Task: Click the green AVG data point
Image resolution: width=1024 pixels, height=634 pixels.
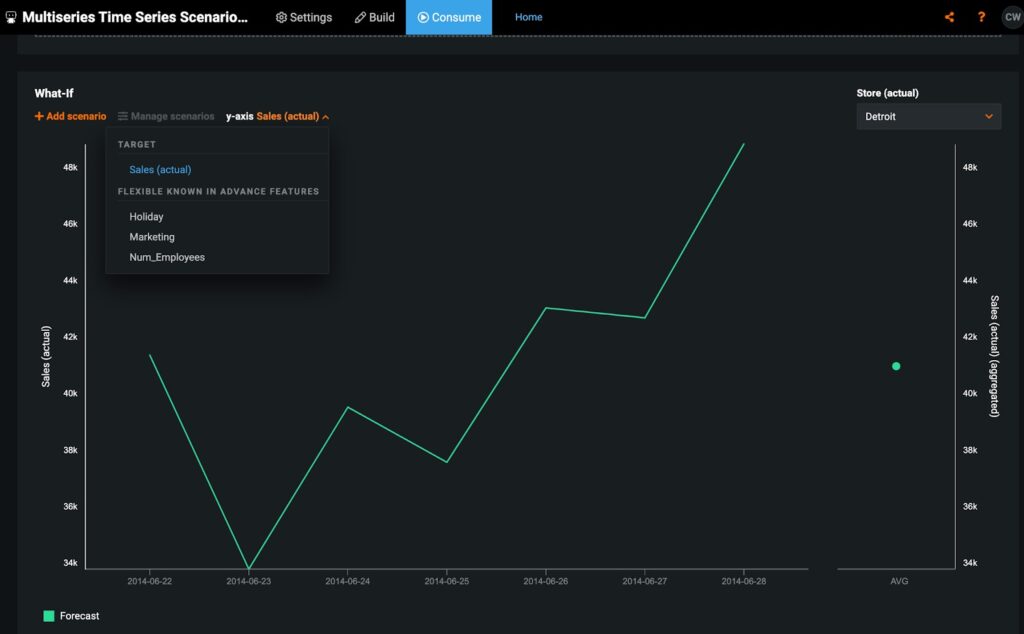Action: click(x=896, y=366)
